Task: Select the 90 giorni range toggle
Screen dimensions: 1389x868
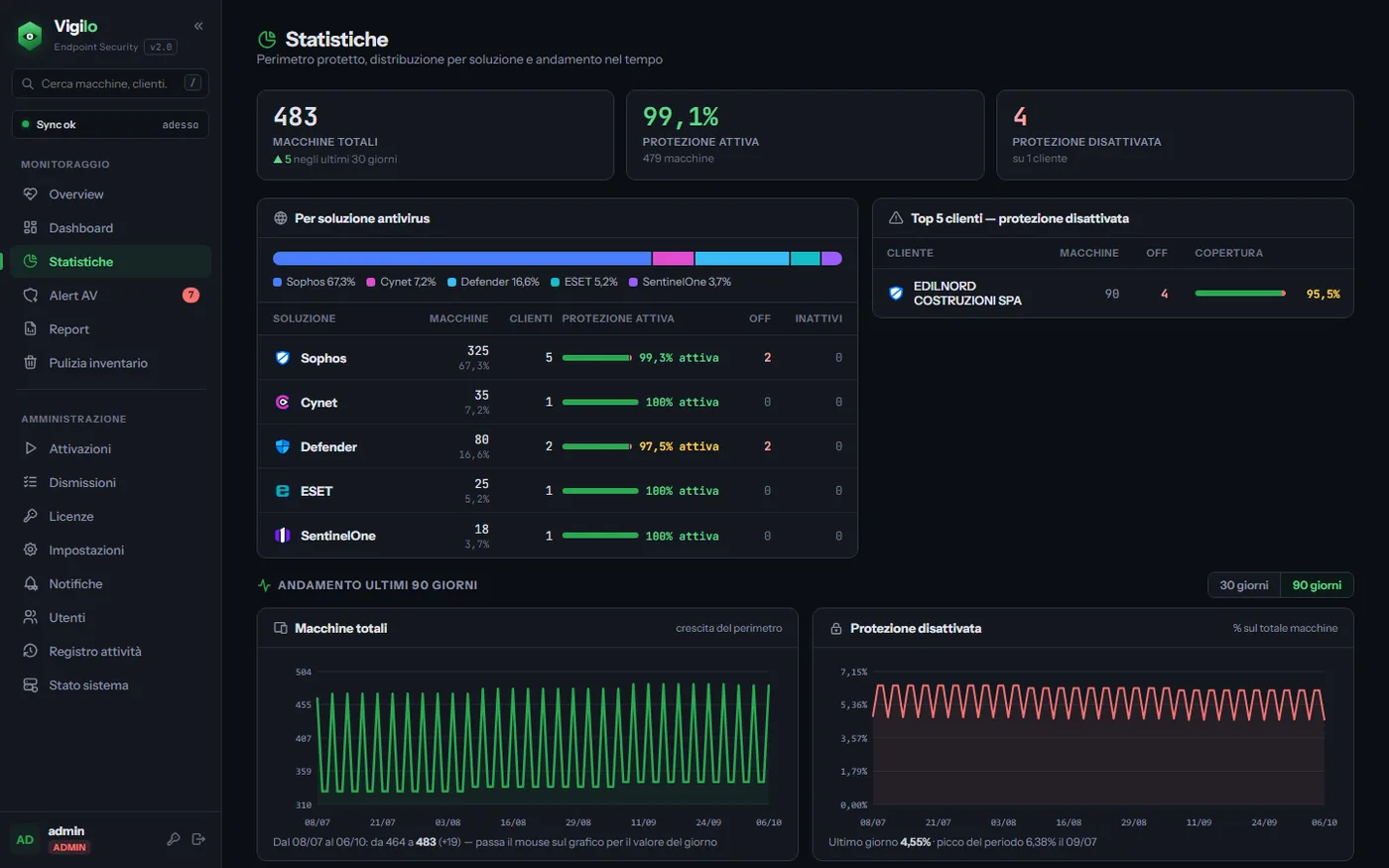Action: 1317,585
